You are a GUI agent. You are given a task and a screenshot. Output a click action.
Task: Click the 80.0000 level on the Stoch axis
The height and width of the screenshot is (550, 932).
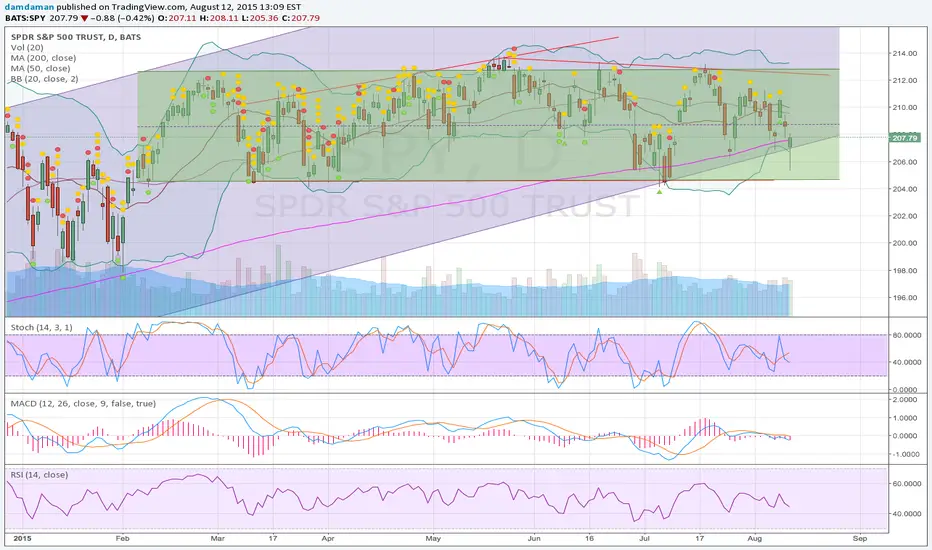coord(906,335)
